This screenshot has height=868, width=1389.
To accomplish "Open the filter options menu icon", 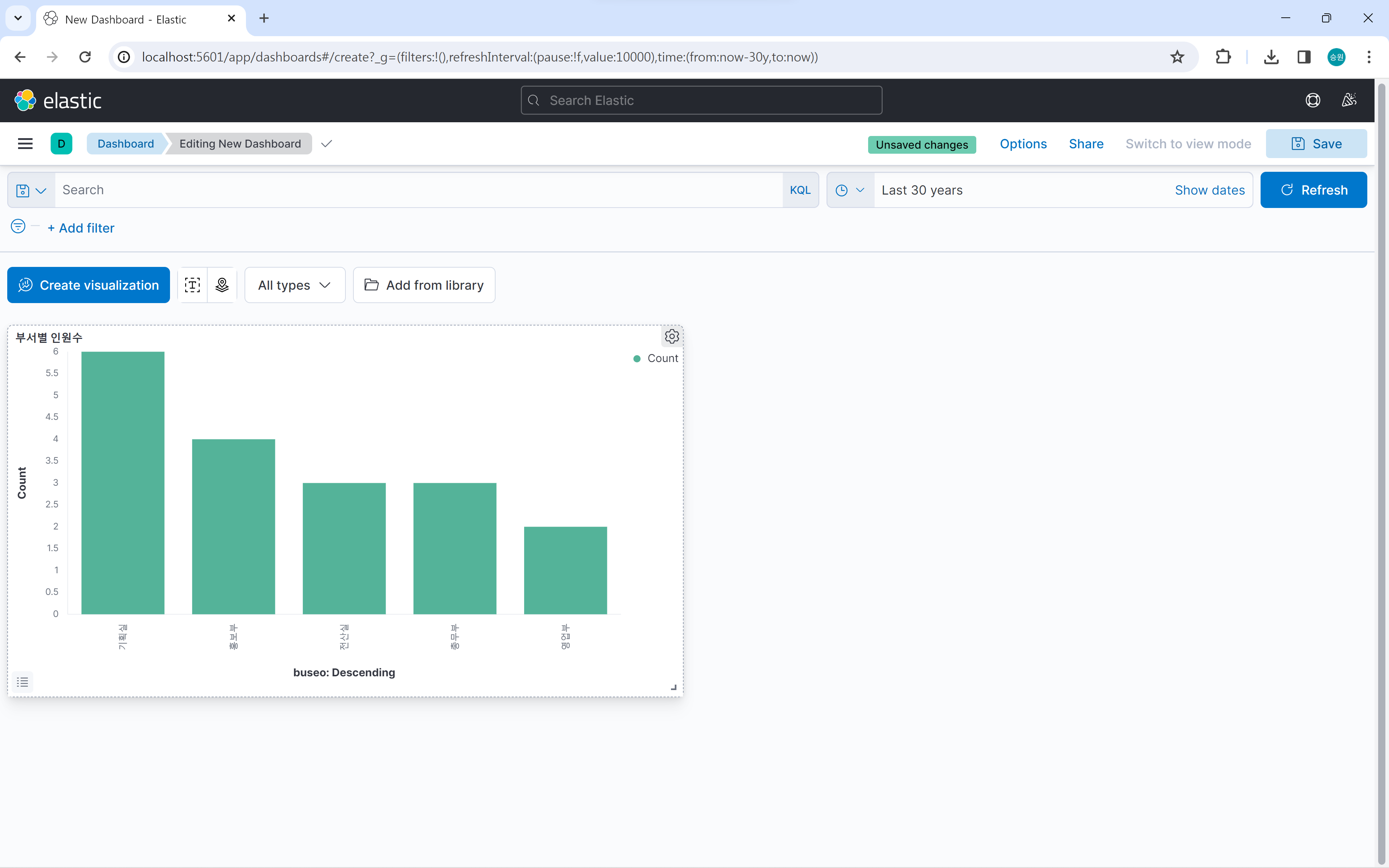I will [18, 227].
